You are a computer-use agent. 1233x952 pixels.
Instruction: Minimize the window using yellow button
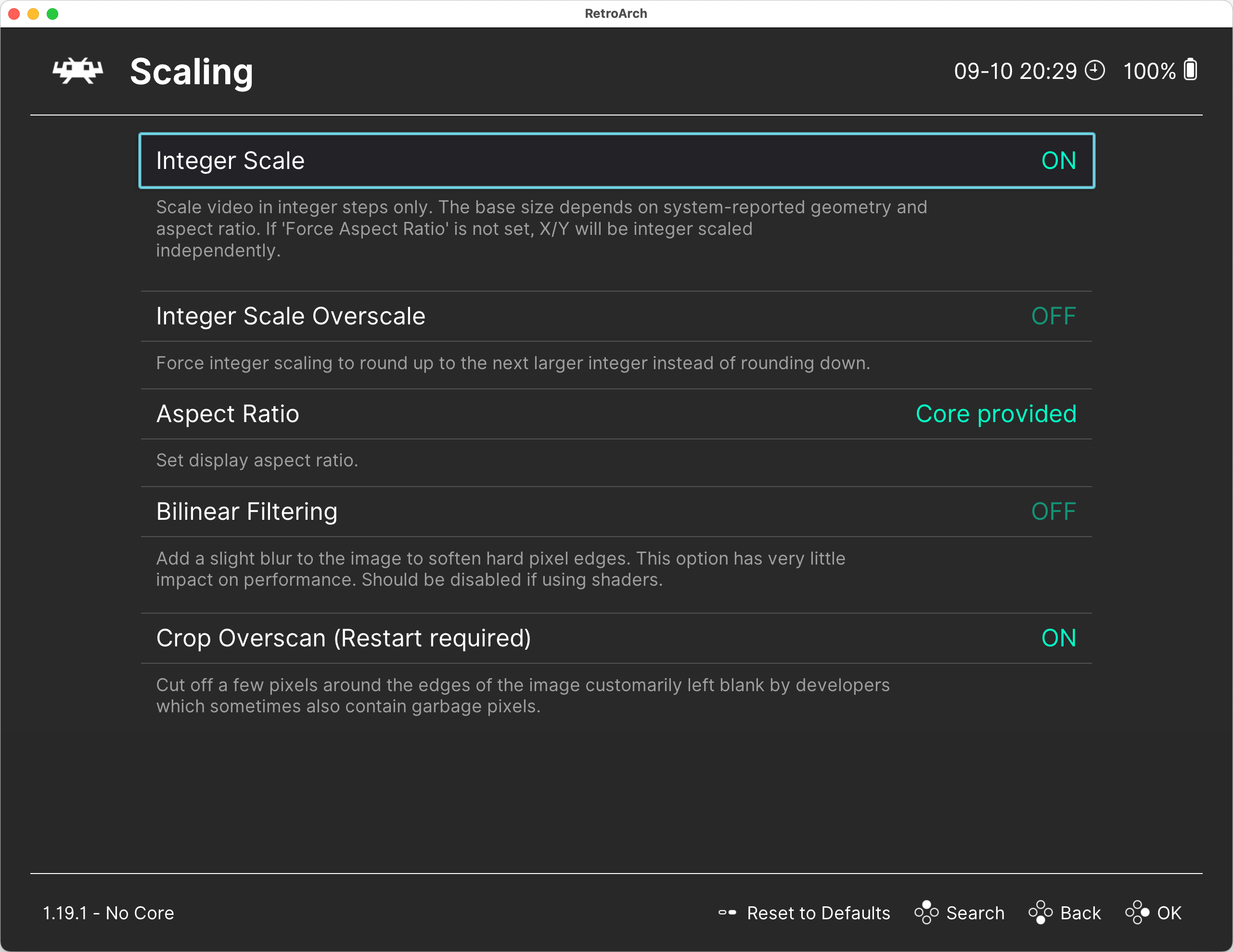click(x=33, y=13)
